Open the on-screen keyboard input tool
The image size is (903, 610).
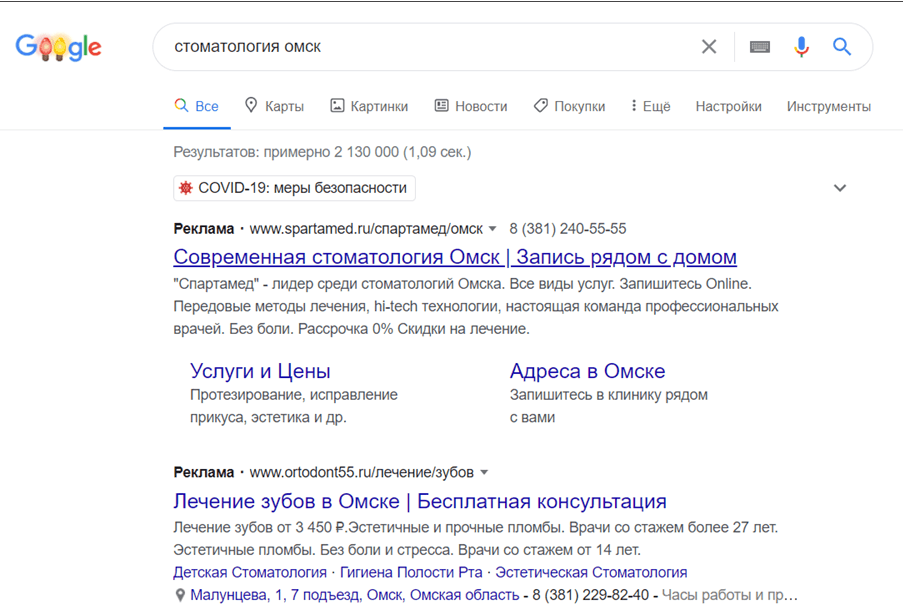[x=760, y=47]
